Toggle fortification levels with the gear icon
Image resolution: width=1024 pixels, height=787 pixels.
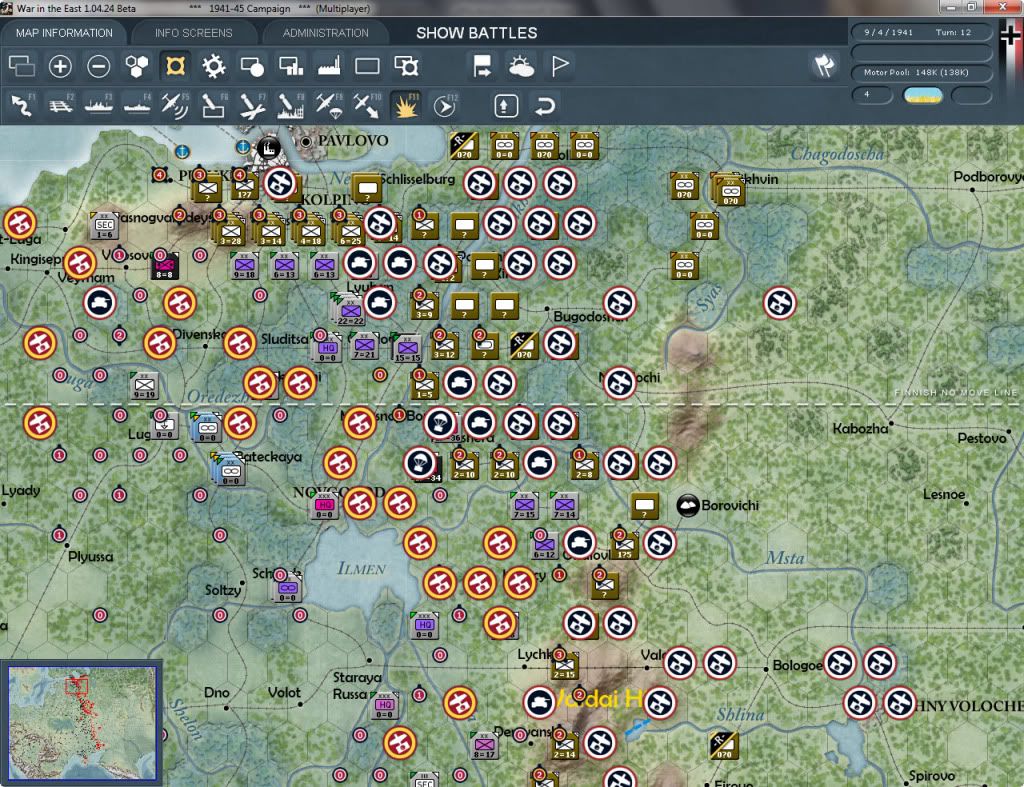point(214,66)
